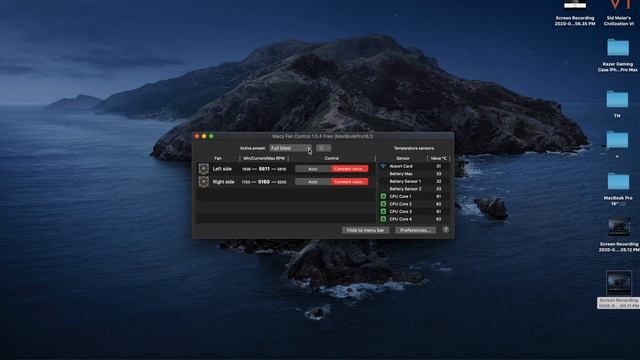Click the CPU Core 4 chip icon

383,219
